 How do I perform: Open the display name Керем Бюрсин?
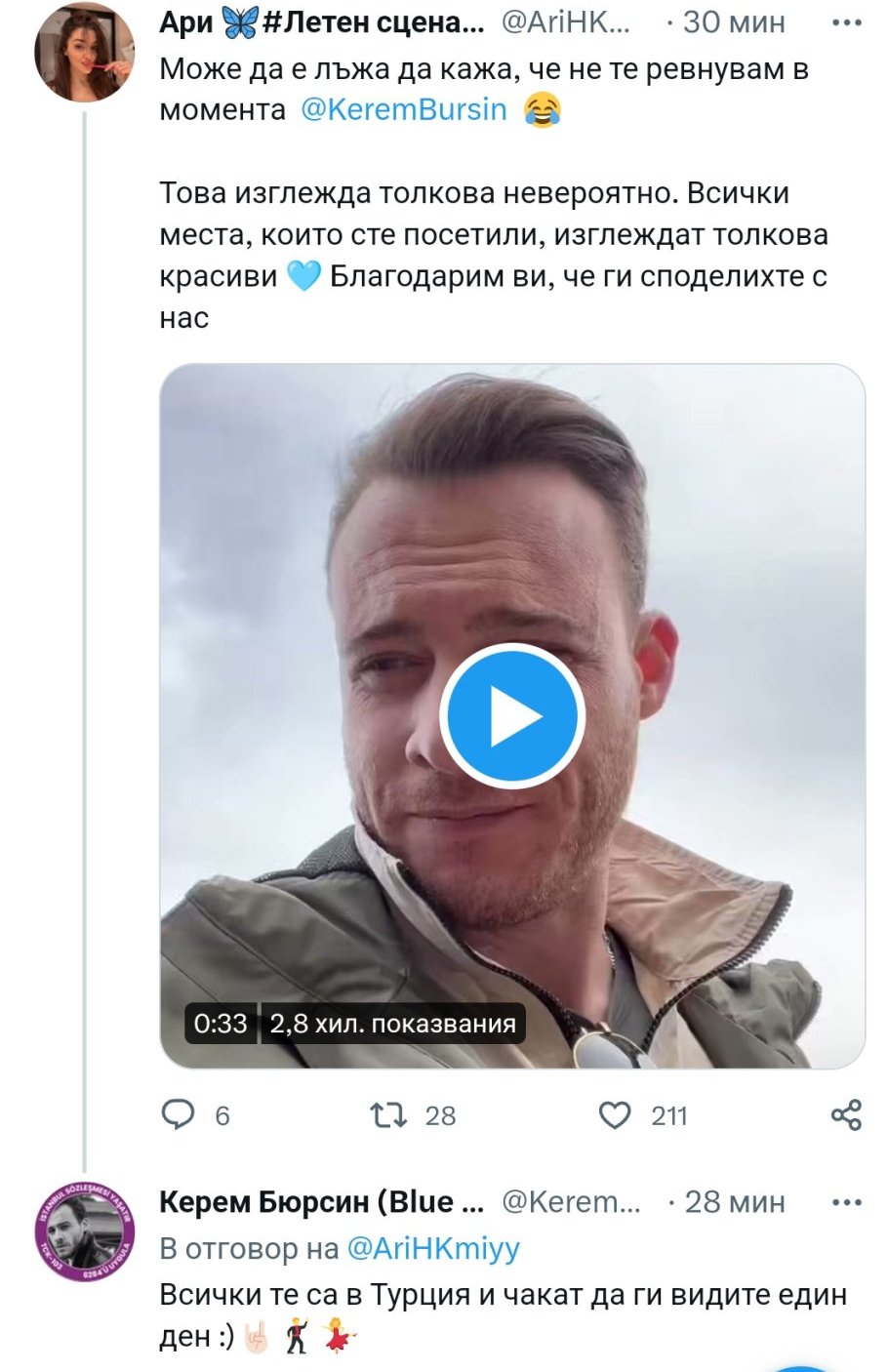pos(322,1202)
